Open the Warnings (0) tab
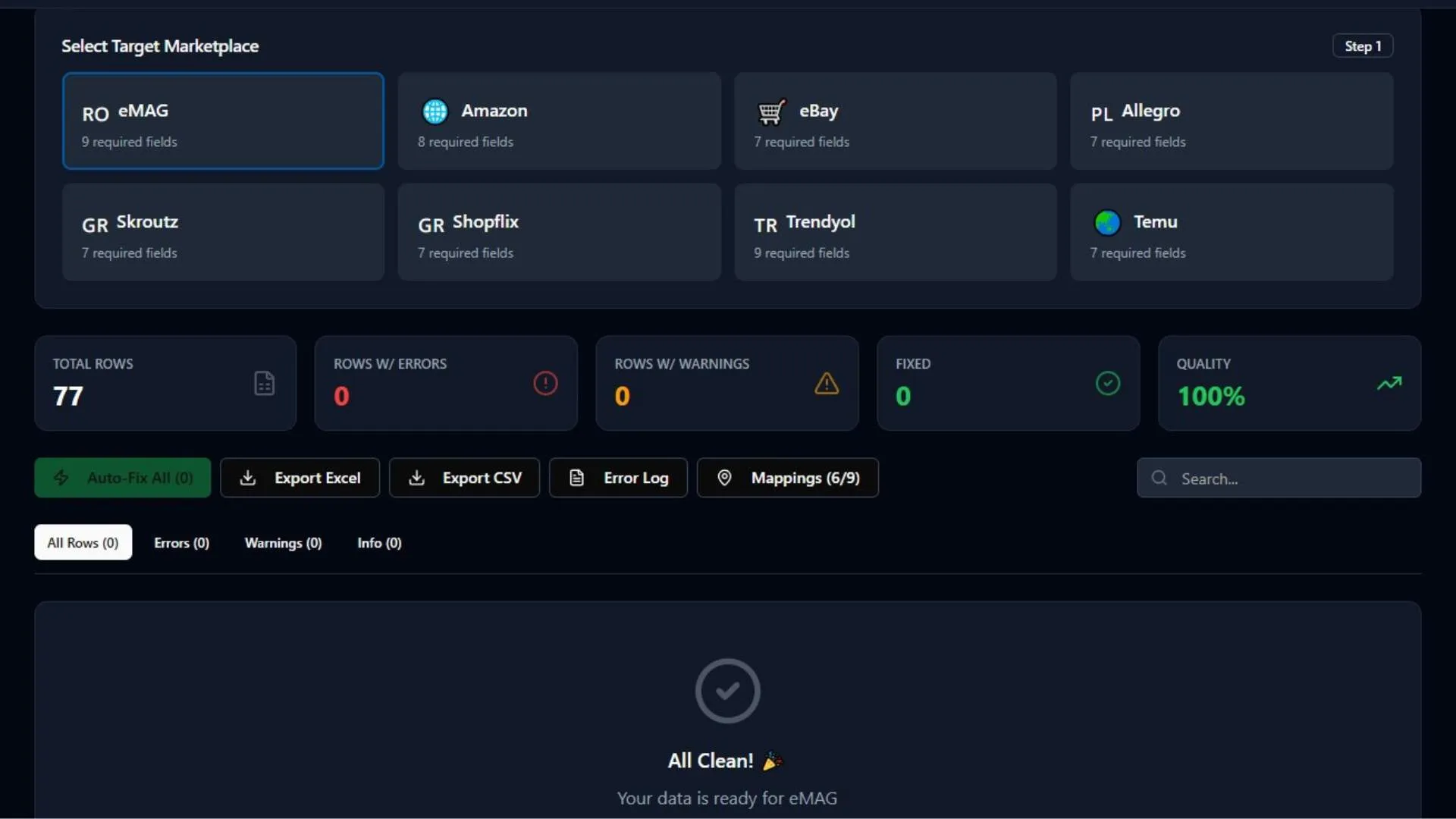Viewport: 1456px width, 819px height. [283, 542]
